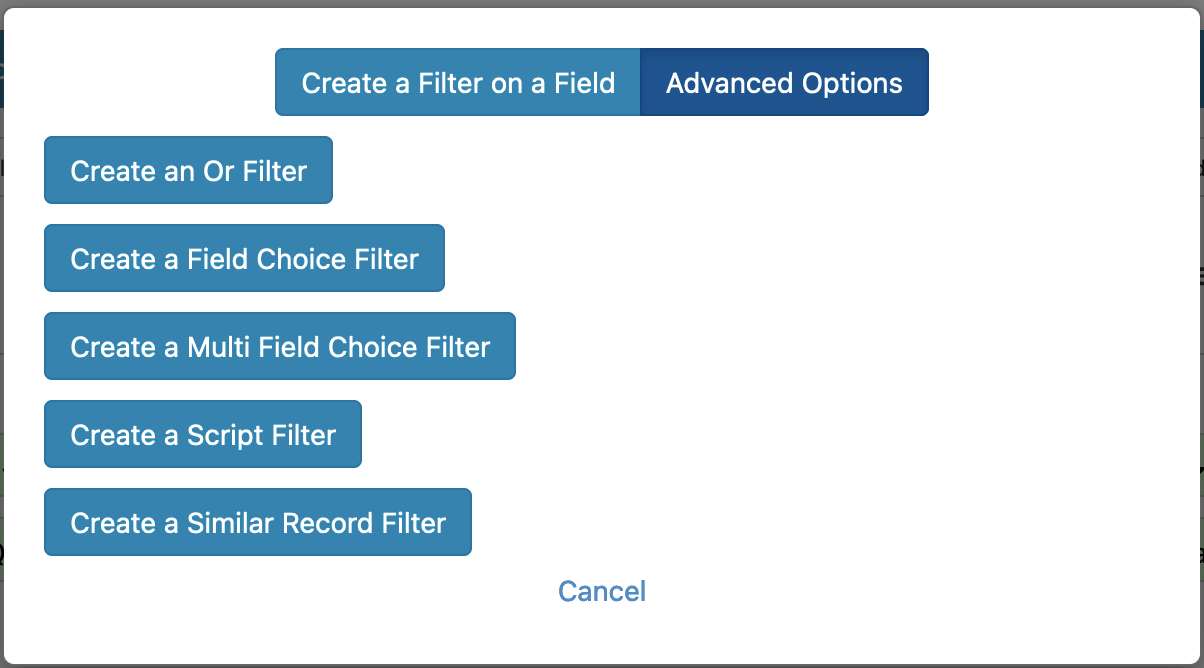Switch to the Create a Filter on a Field tab
This screenshot has width=1204, height=668.
tap(456, 82)
